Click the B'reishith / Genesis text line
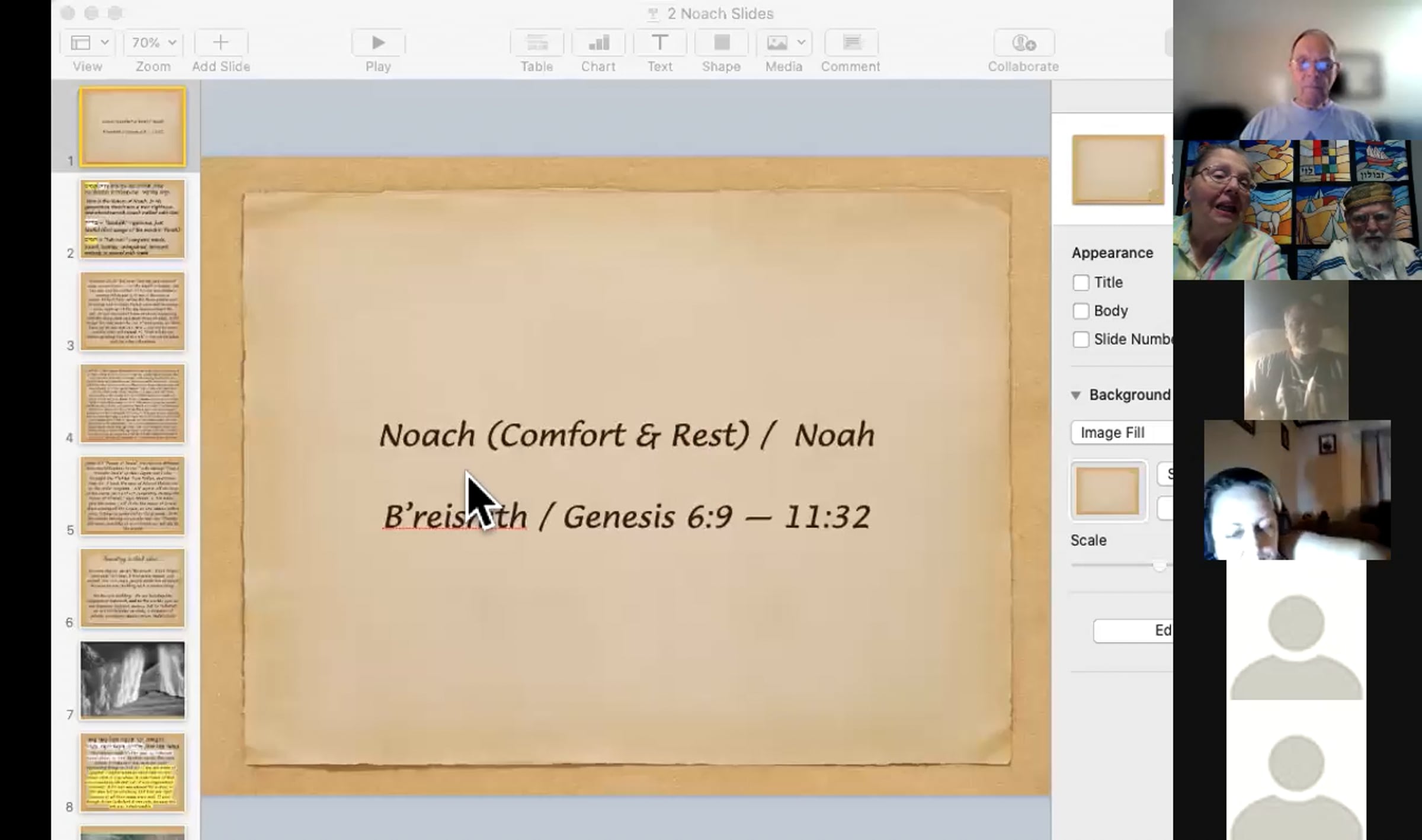 (627, 517)
